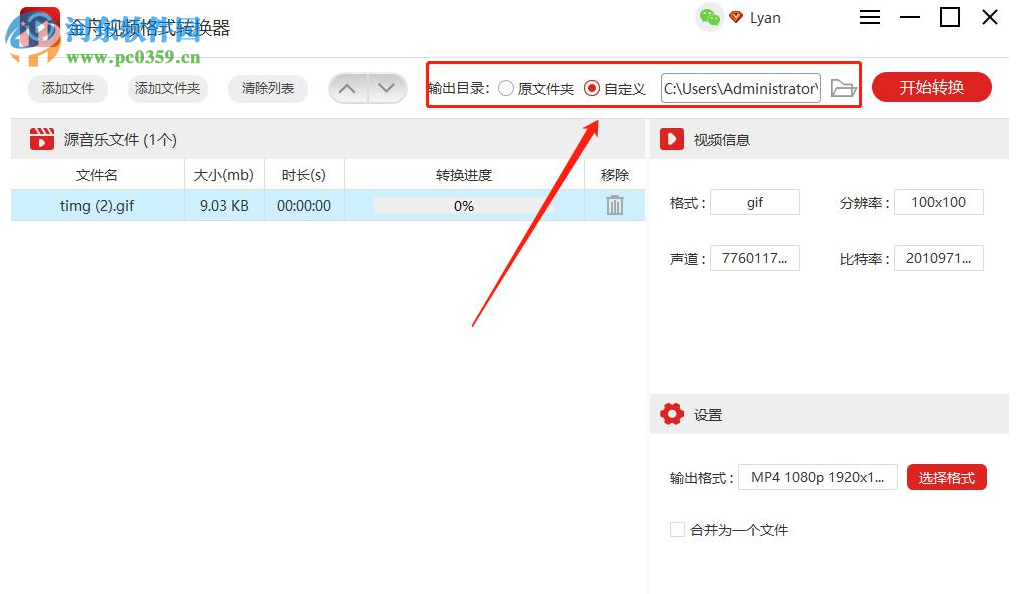Click the 选择格式 button
This screenshot has height=594, width=1031.
coord(946,477)
